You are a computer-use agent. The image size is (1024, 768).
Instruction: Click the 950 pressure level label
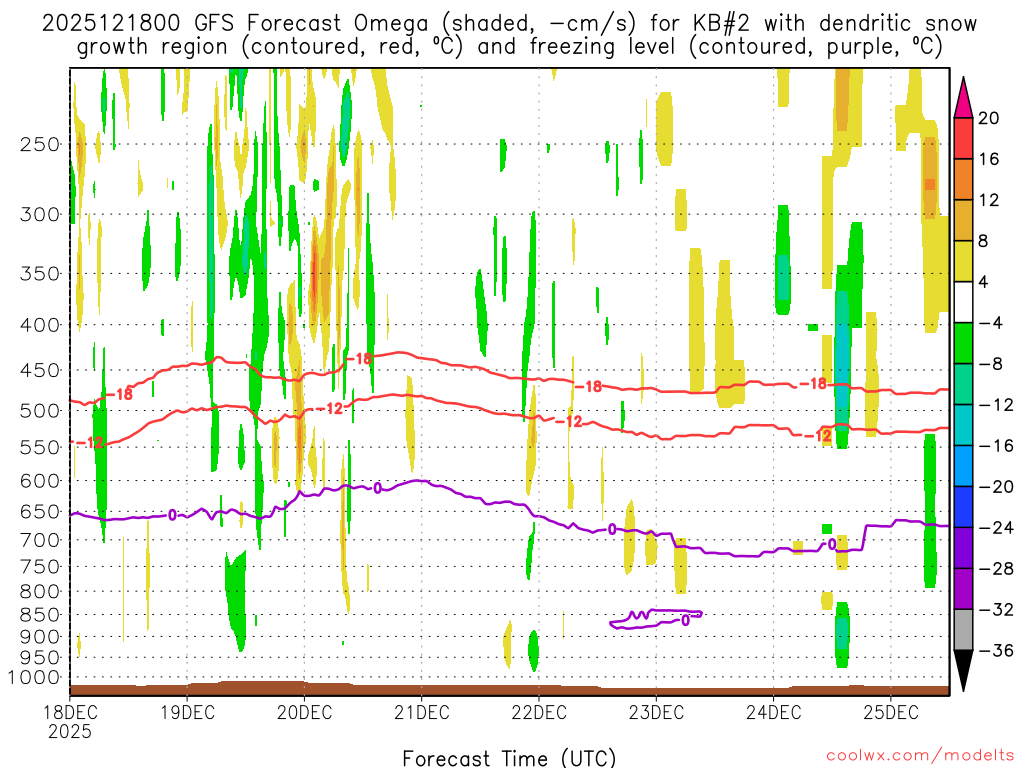[40, 658]
